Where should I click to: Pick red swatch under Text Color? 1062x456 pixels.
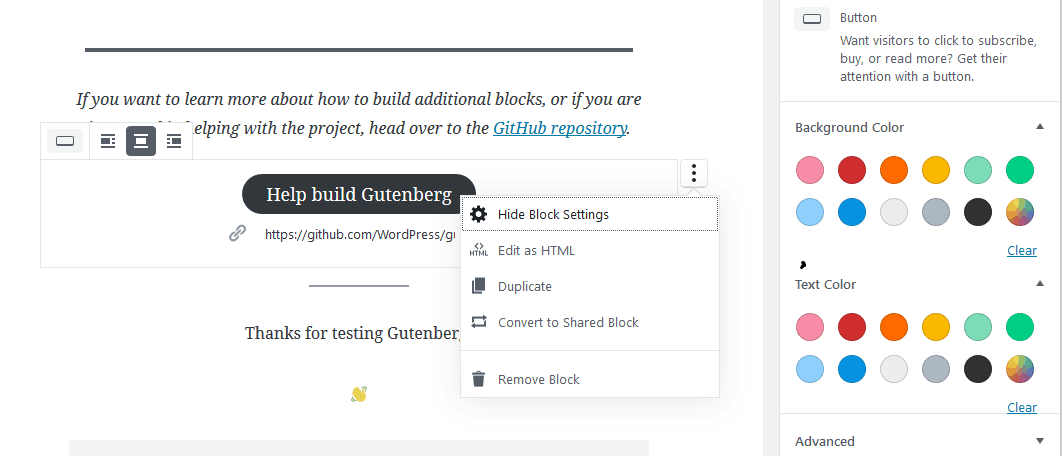coord(851,327)
